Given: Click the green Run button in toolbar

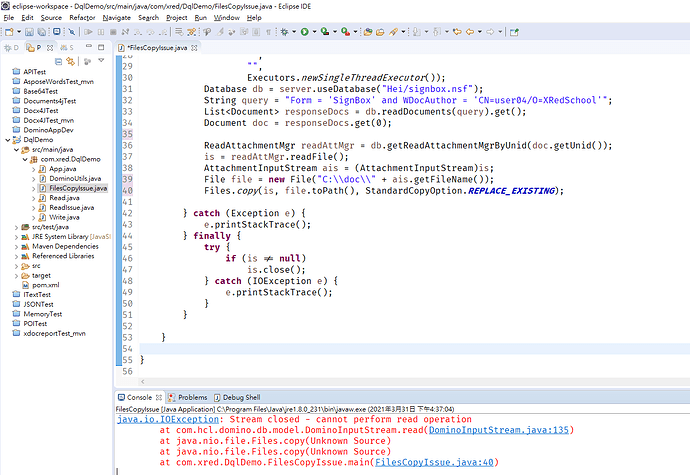Looking at the screenshot, I should point(305,32).
